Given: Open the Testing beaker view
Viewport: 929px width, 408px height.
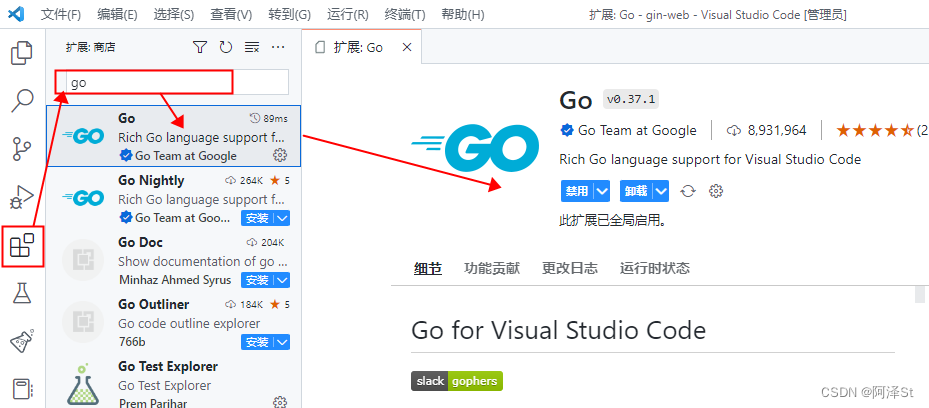Looking at the screenshot, I should 23,293.
